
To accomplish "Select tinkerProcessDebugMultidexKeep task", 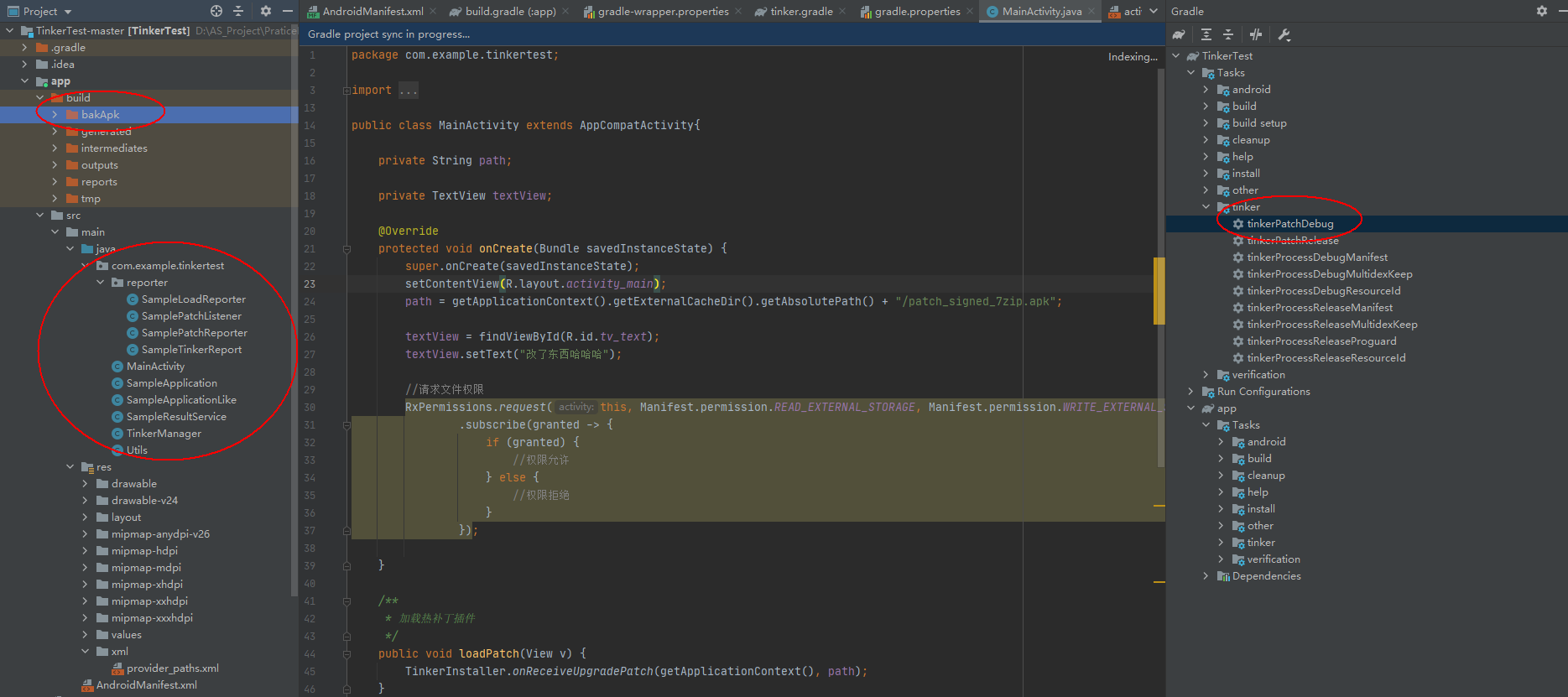I will point(1329,274).
